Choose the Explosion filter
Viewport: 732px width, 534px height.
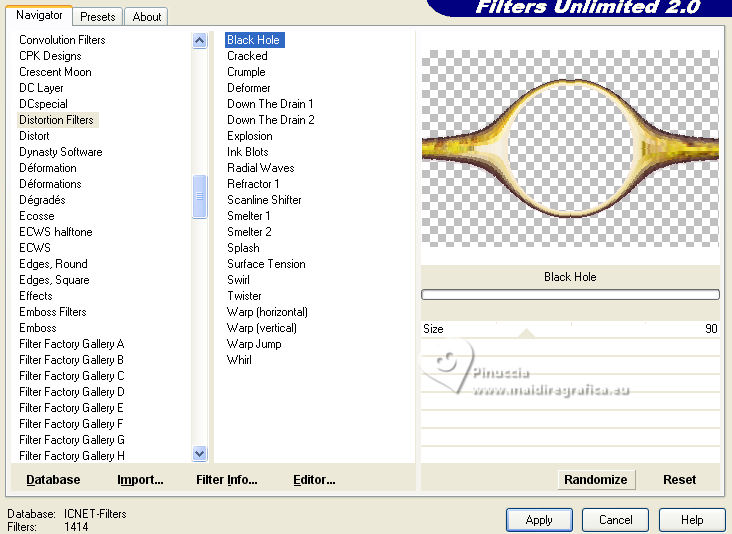pos(250,136)
